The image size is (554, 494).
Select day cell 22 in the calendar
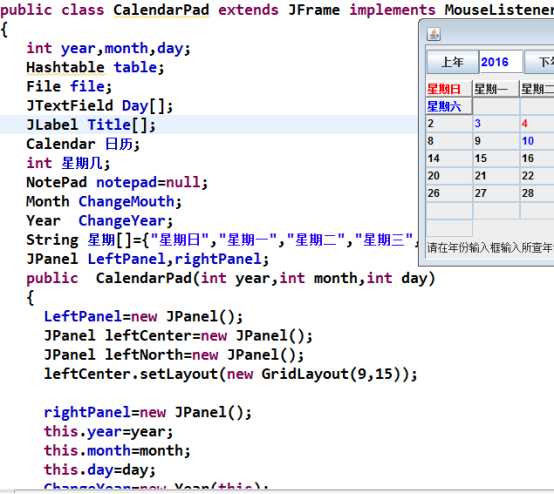[537, 175]
